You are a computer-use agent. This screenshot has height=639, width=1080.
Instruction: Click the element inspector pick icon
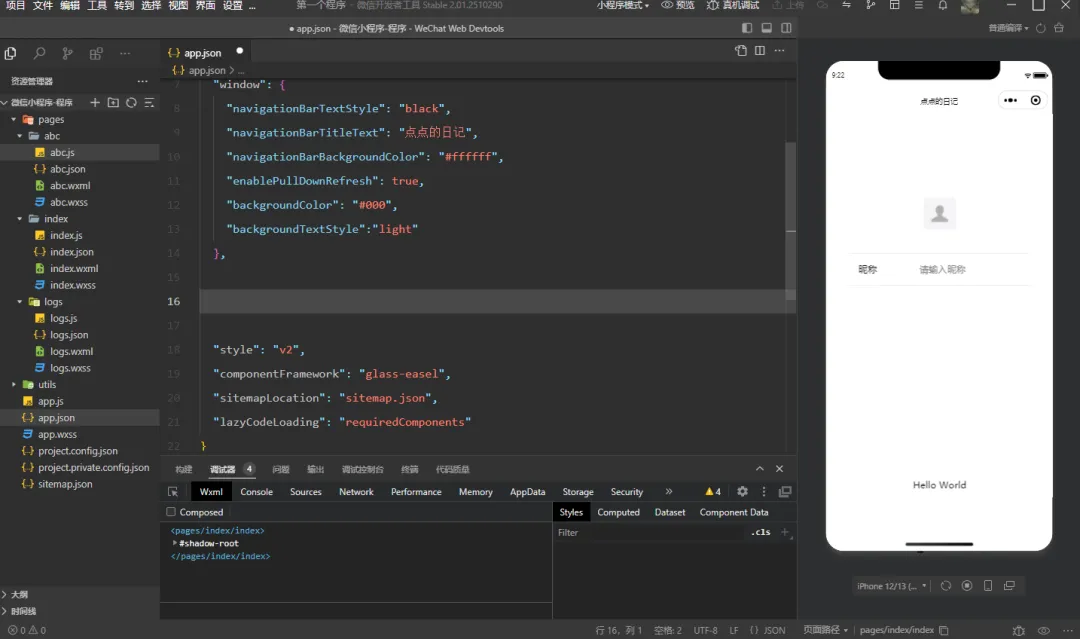click(x=173, y=492)
